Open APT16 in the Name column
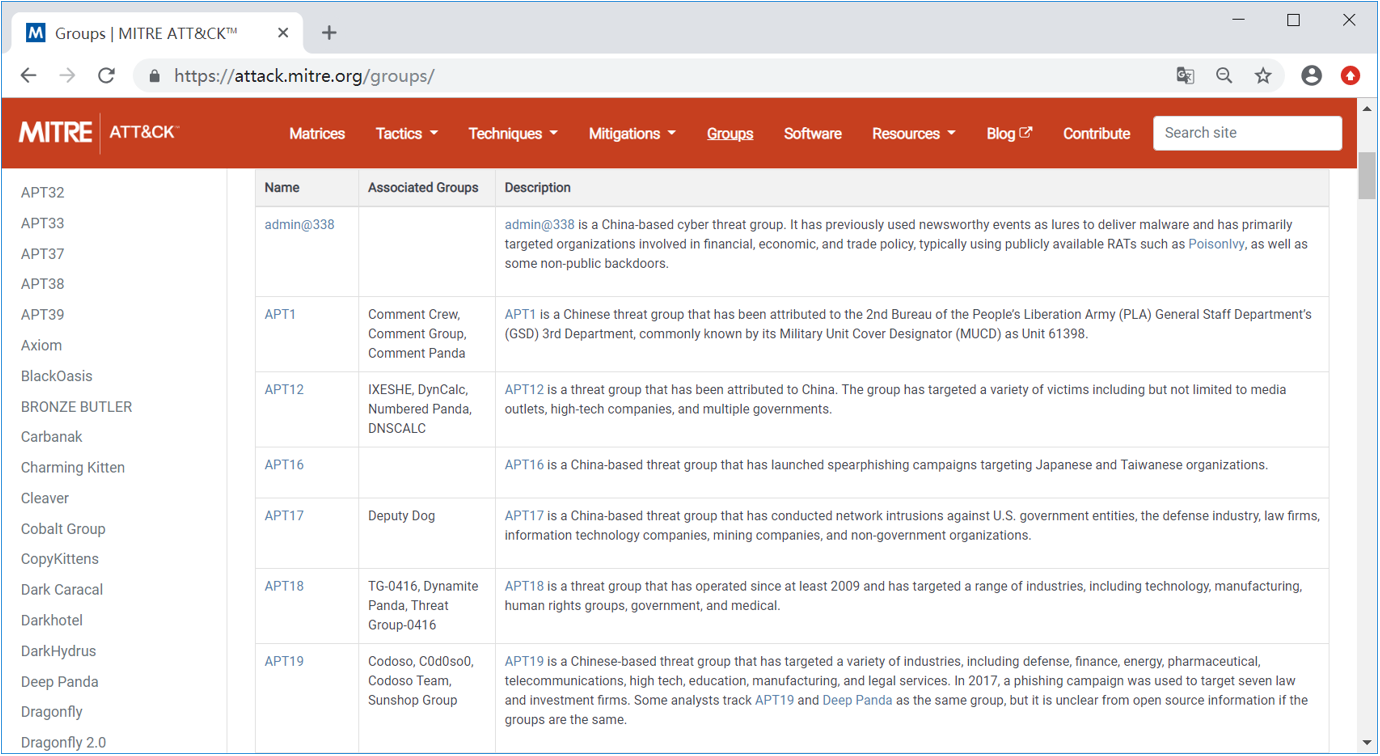This screenshot has width=1380, height=756. point(284,464)
